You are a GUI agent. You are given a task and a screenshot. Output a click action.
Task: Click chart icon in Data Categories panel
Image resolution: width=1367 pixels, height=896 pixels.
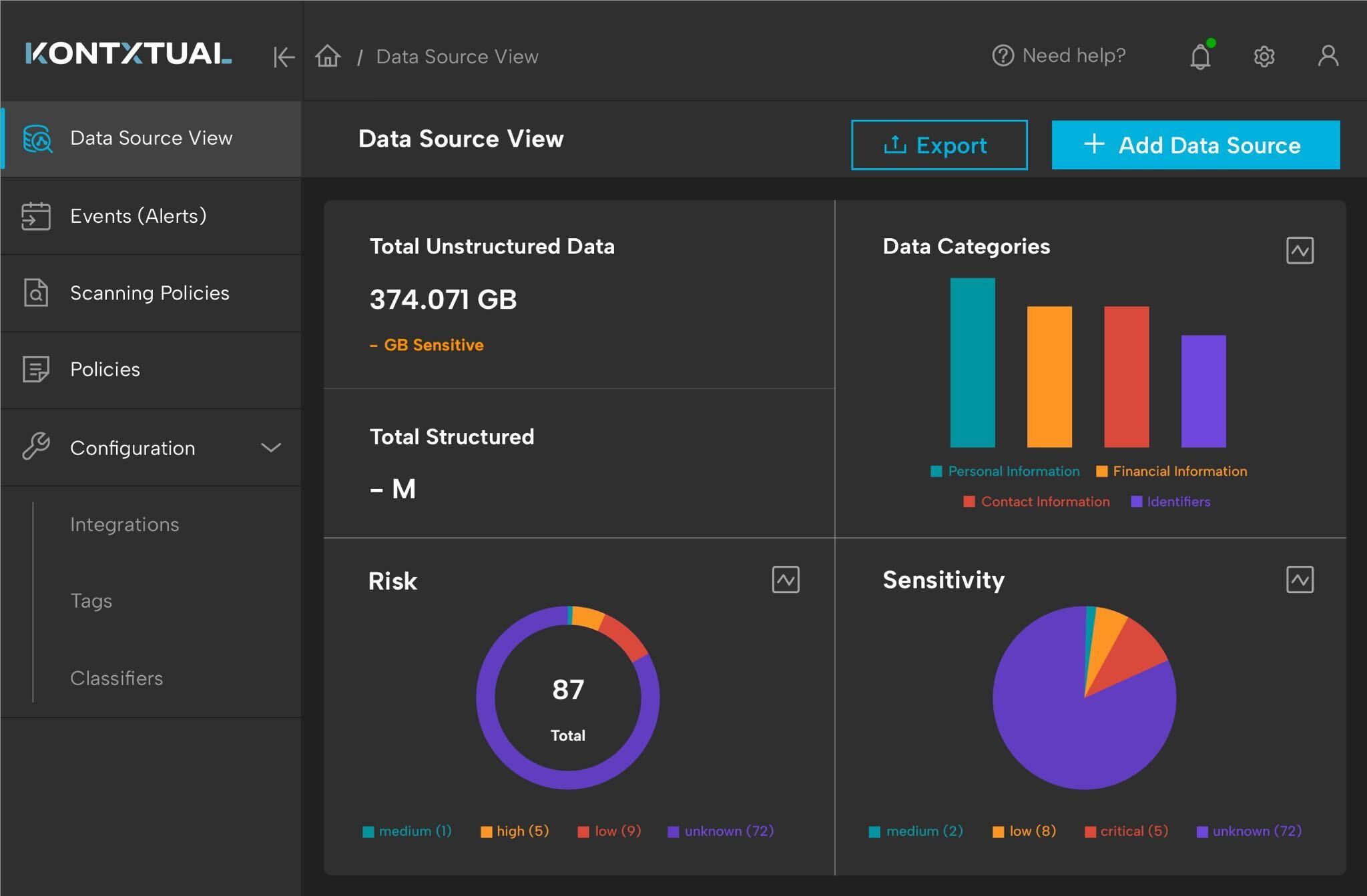[1299, 251]
